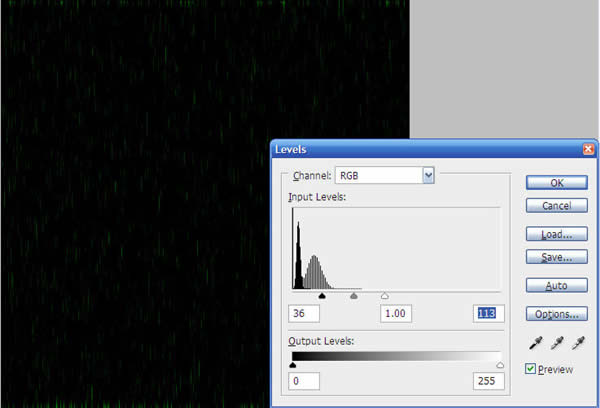Select the white point eyedropper

click(x=578, y=343)
